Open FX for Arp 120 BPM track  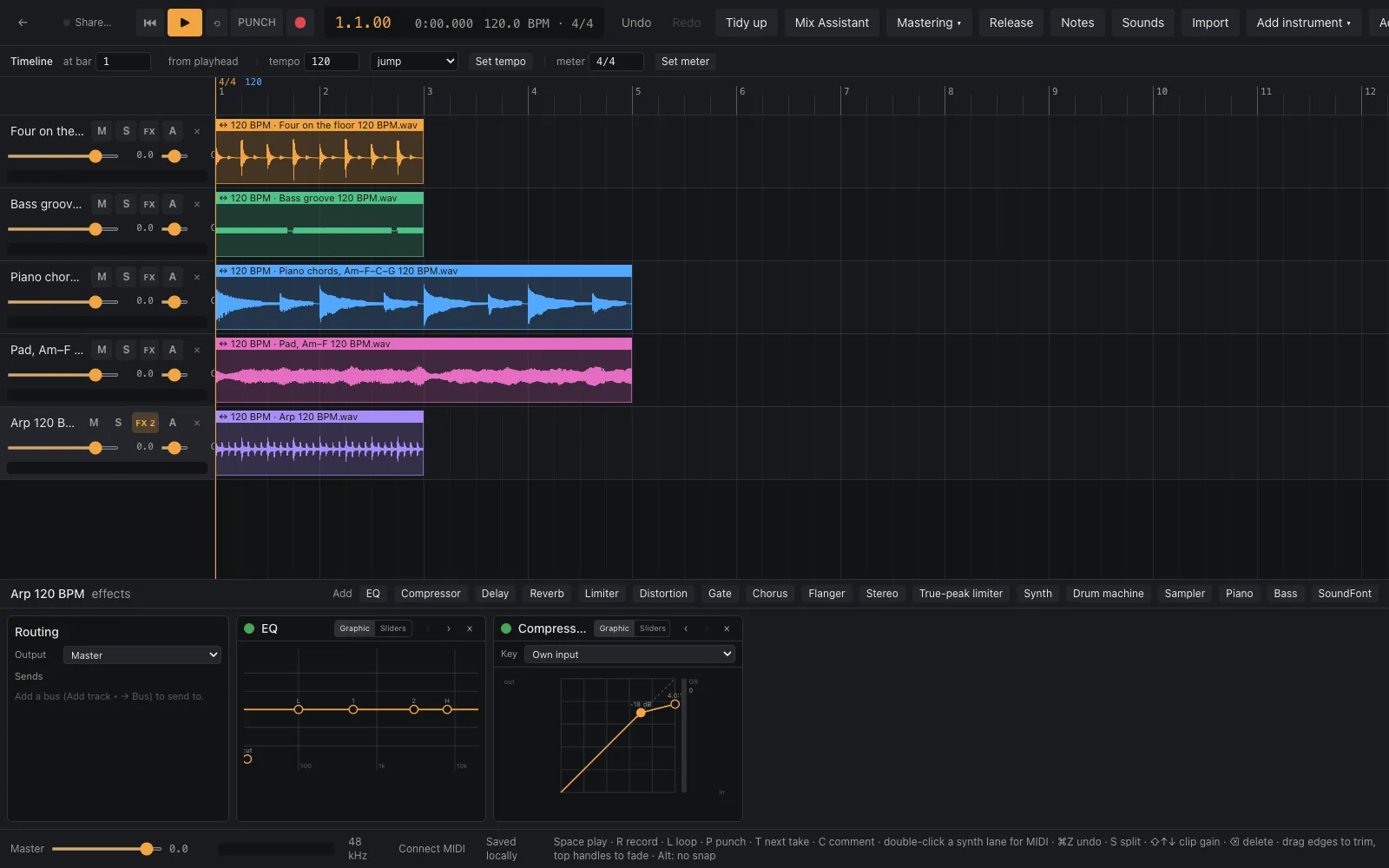point(145,423)
